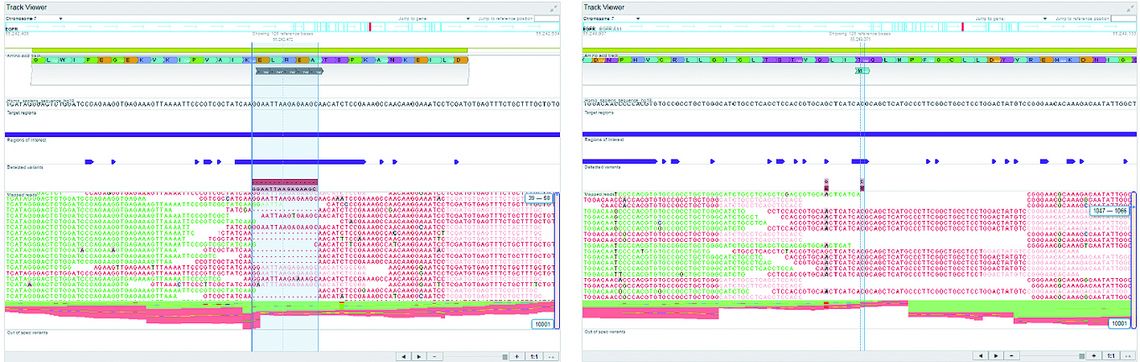Reset left viewer zoom to 1:1

[534, 356]
